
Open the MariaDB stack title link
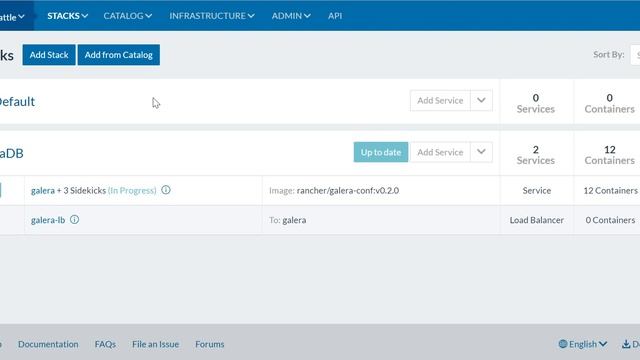11,153
